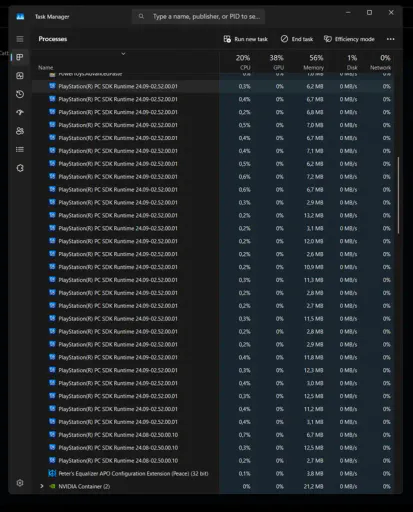The height and width of the screenshot is (512, 413).
Task: Click the 6,8 MB memory cell
Action: click(315, 112)
